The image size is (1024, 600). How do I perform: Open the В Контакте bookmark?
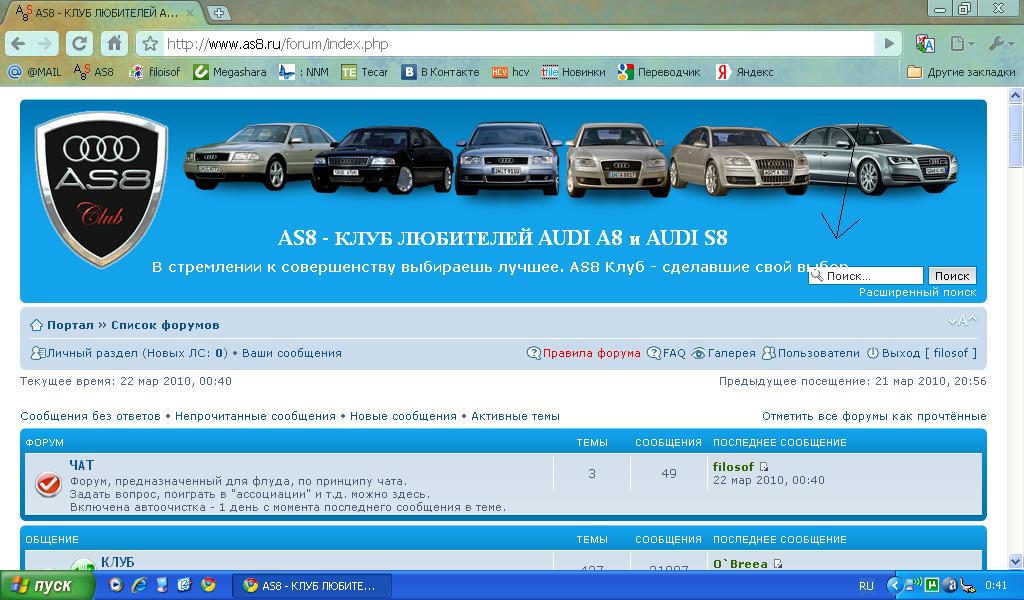pyautogui.click(x=441, y=72)
